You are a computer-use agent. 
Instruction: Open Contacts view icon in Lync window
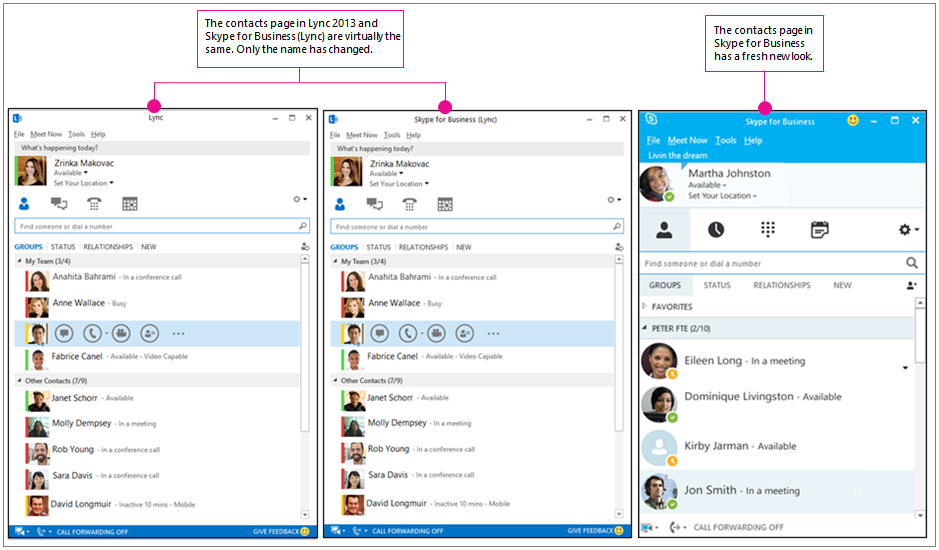coord(24,204)
